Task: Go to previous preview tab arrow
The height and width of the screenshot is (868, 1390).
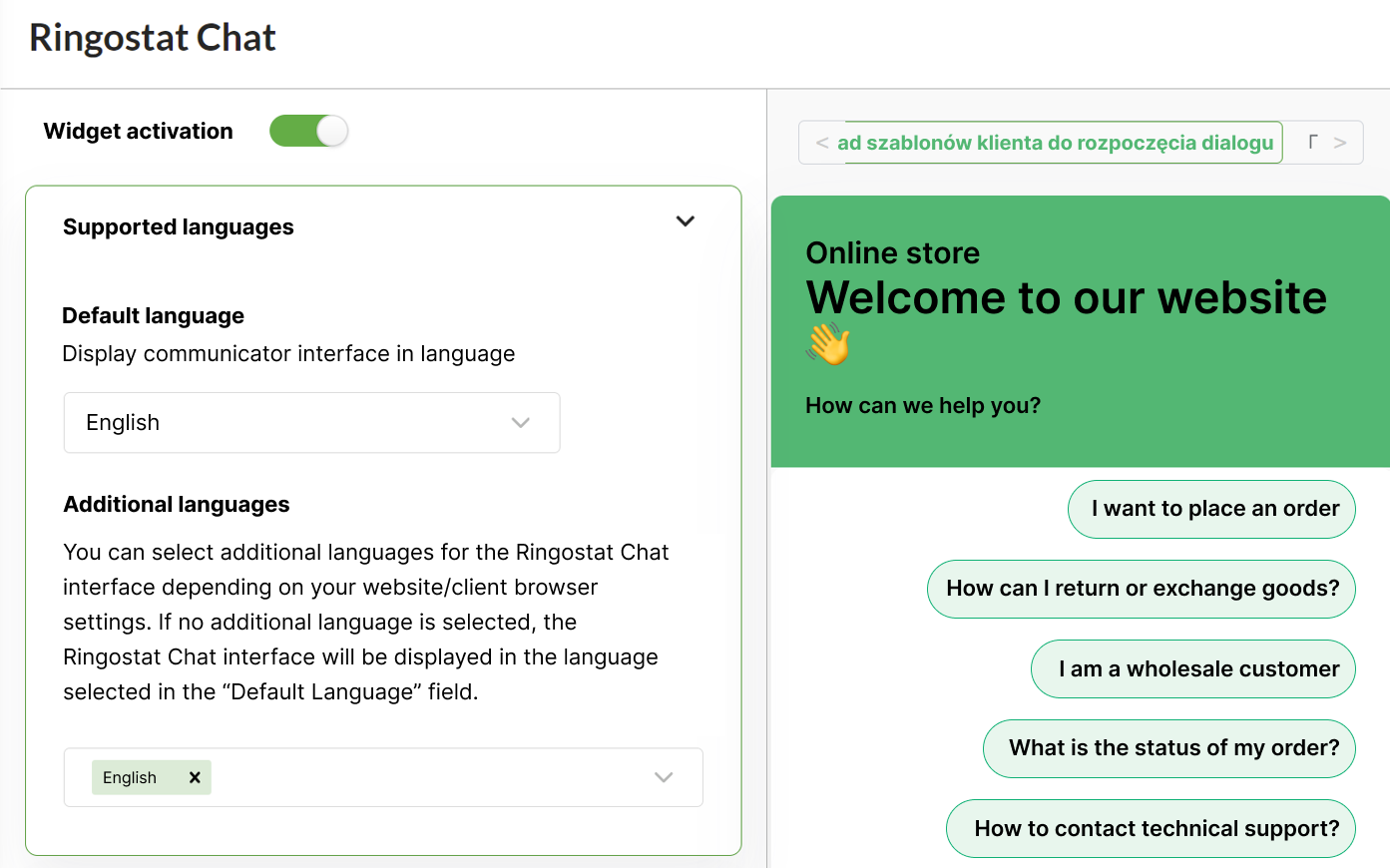Action: (x=822, y=143)
